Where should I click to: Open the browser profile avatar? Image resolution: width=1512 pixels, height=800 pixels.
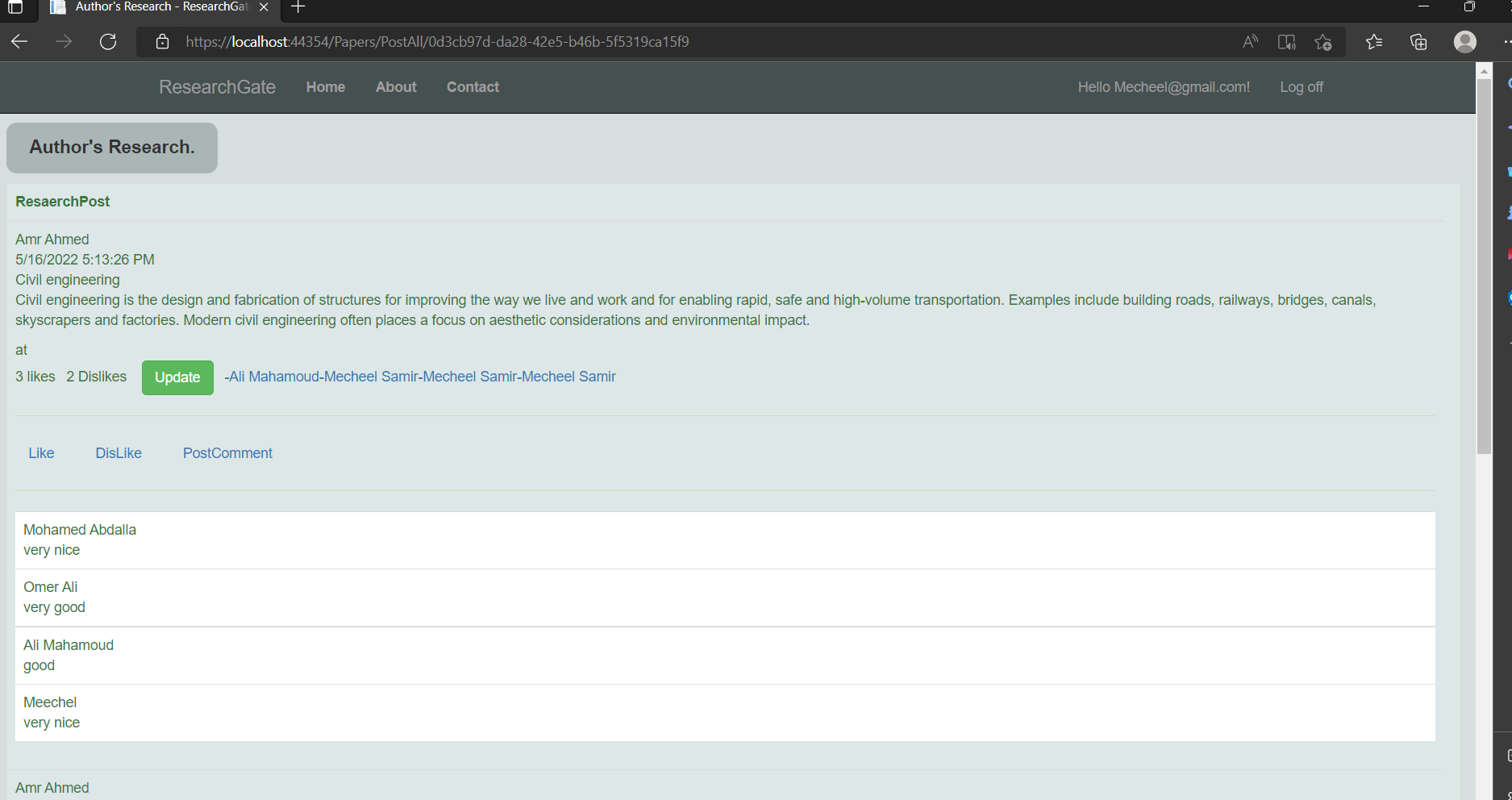click(1464, 41)
